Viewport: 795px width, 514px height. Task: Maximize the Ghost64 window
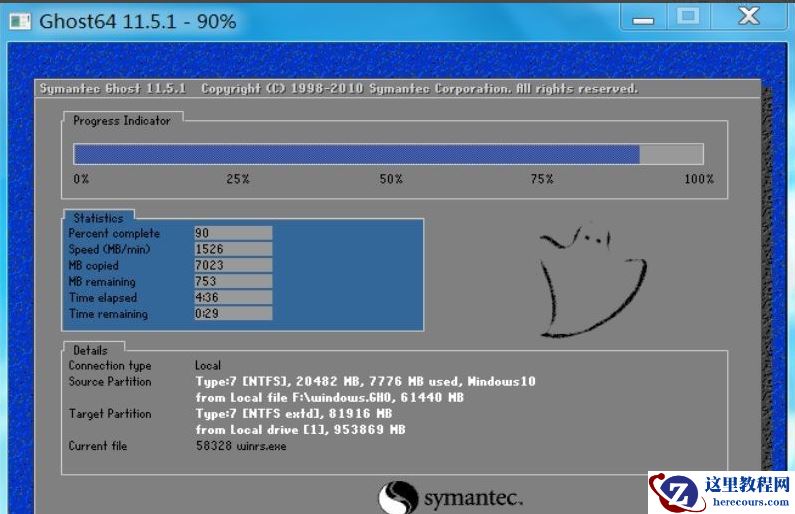click(x=688, y=17)
